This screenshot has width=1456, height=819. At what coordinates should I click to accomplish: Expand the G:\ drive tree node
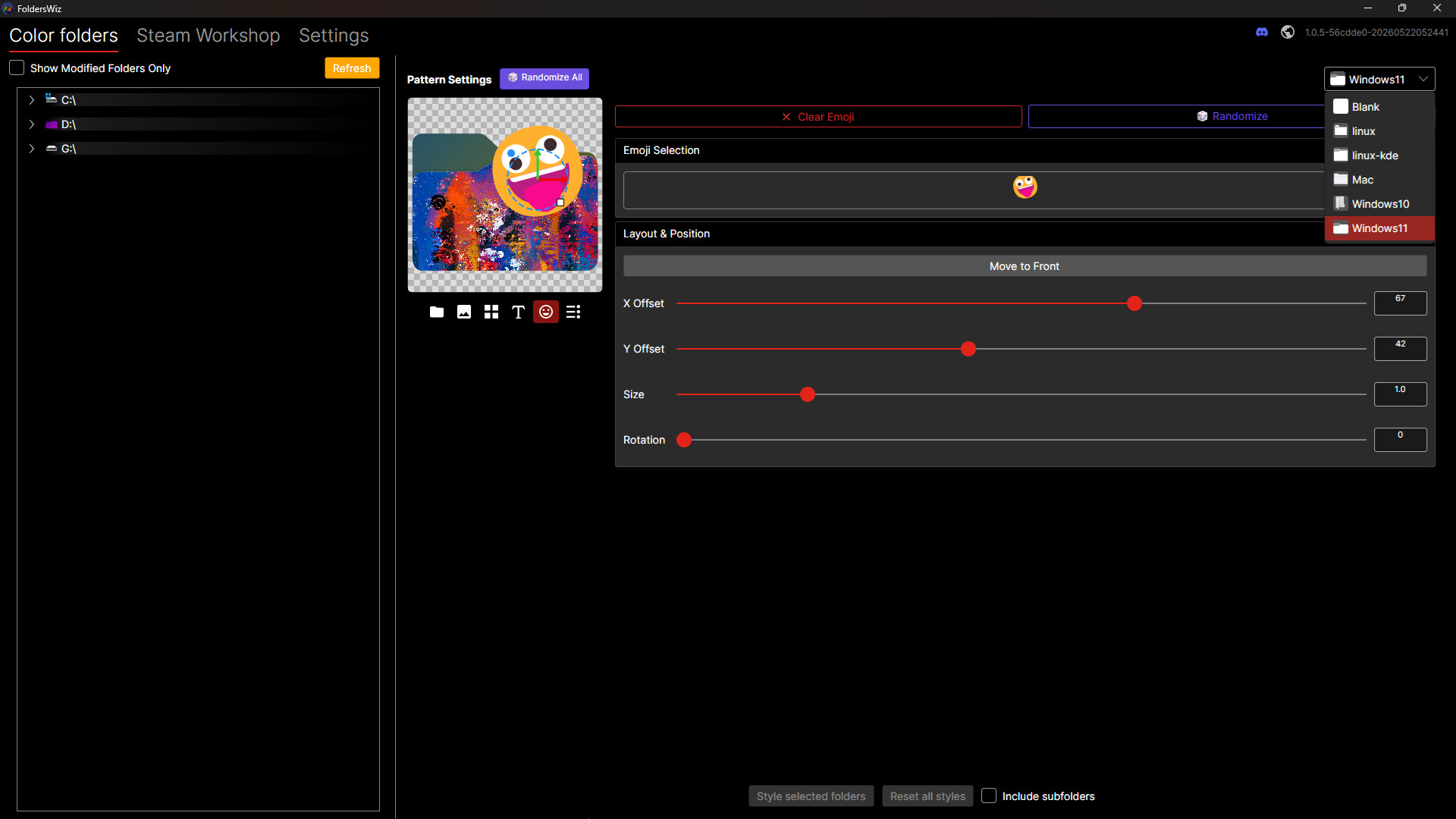(31, 149)
